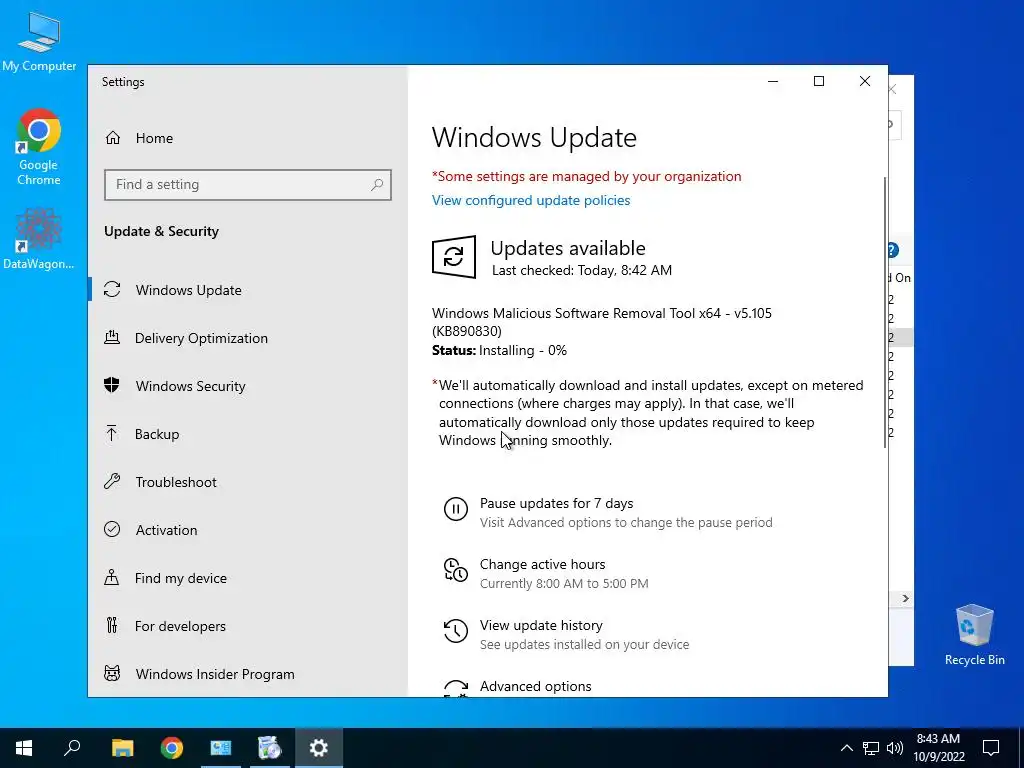Click the Pause updates icon

tap(456, 509)
